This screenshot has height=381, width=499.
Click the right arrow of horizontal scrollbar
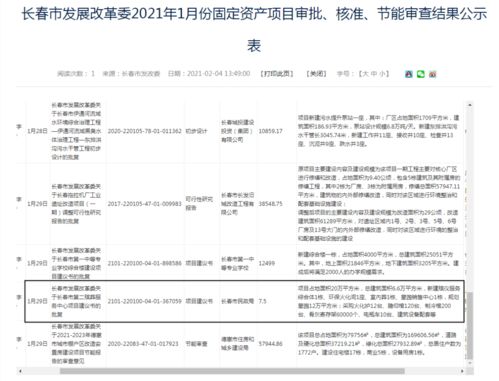[x=462, y=371]
